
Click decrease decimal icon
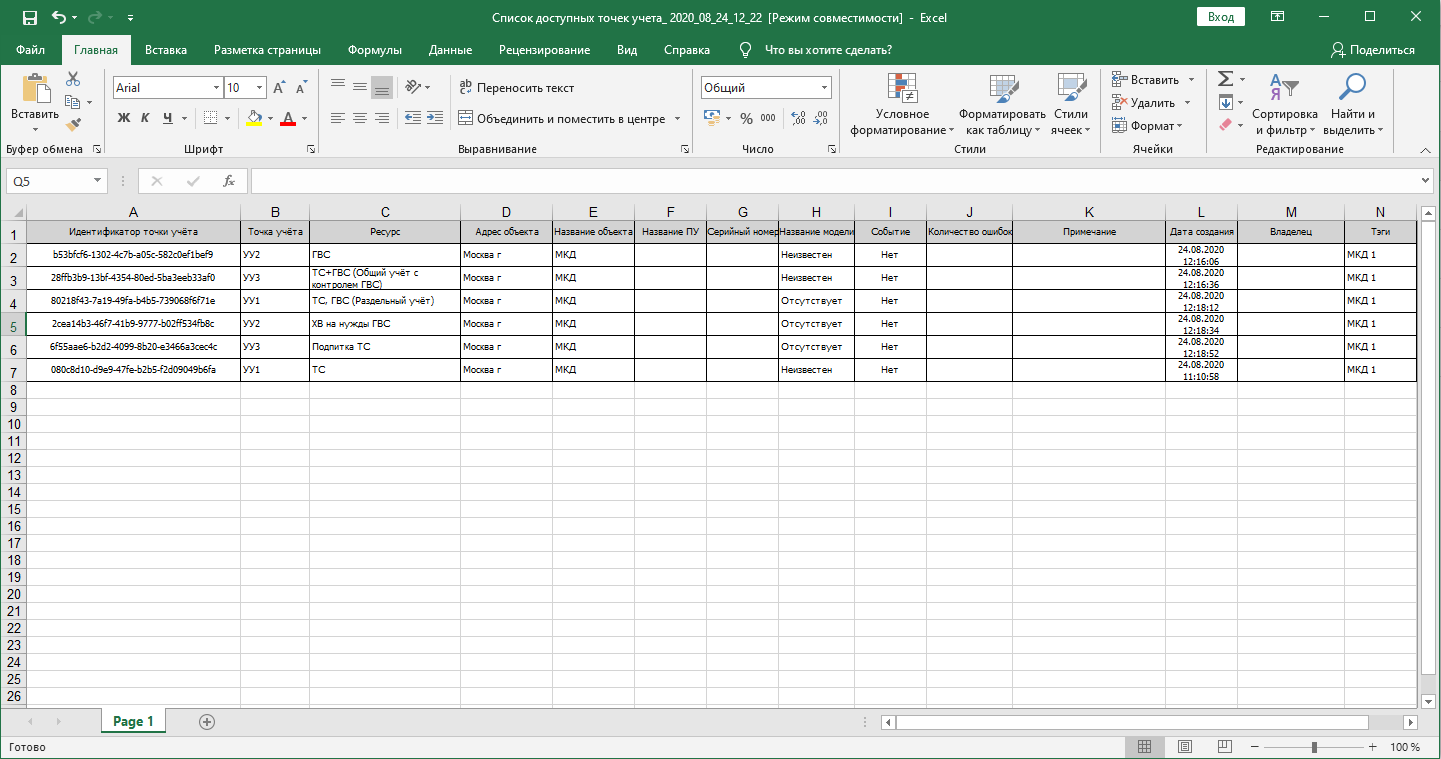pos(821,118)
